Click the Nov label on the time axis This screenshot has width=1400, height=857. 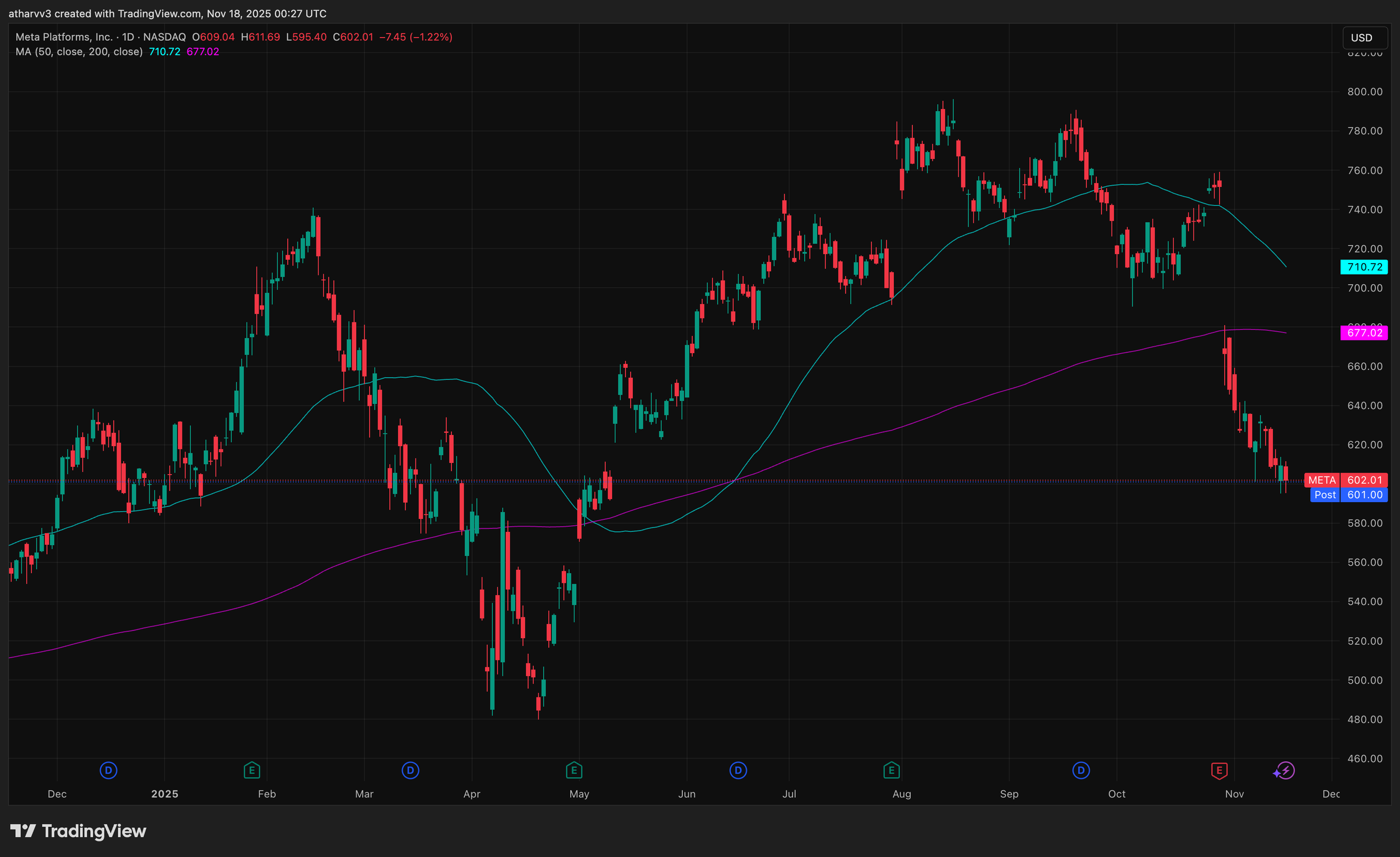(x=1234, y=794)
